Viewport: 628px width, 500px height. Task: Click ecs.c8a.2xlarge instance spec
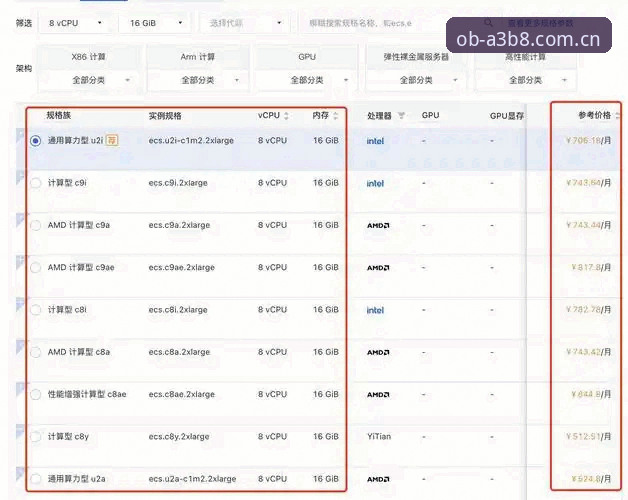pos(179,352)
